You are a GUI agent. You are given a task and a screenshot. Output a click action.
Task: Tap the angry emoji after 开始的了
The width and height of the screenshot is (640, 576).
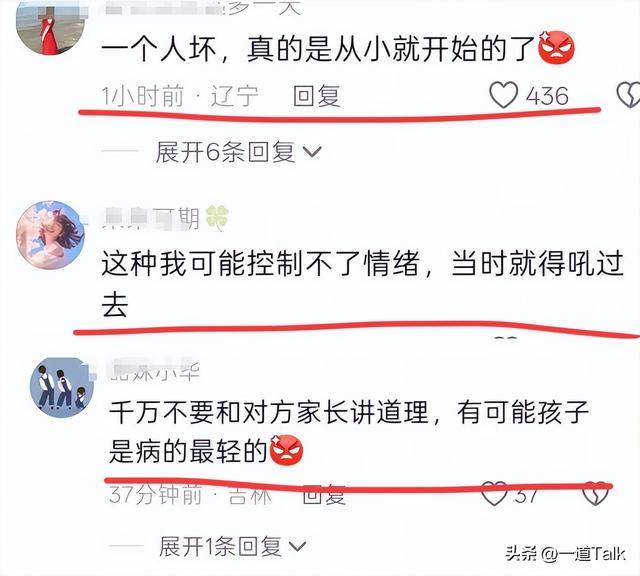557,47
